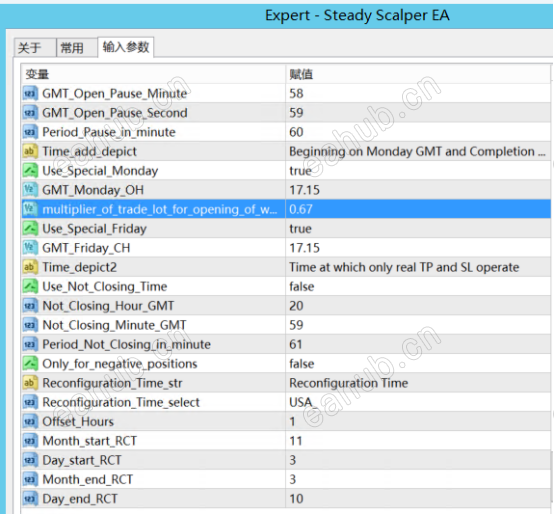Screen dimensions: 554x514
Task: Click the boolean icon beside Use_Special_Friday
Action: click(x=30, y=229)
